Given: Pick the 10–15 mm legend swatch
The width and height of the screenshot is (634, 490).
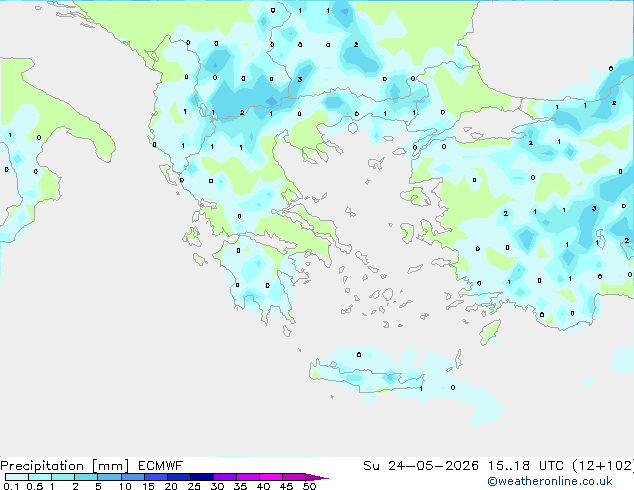Looking at the screenshot, I should [133, 477].
